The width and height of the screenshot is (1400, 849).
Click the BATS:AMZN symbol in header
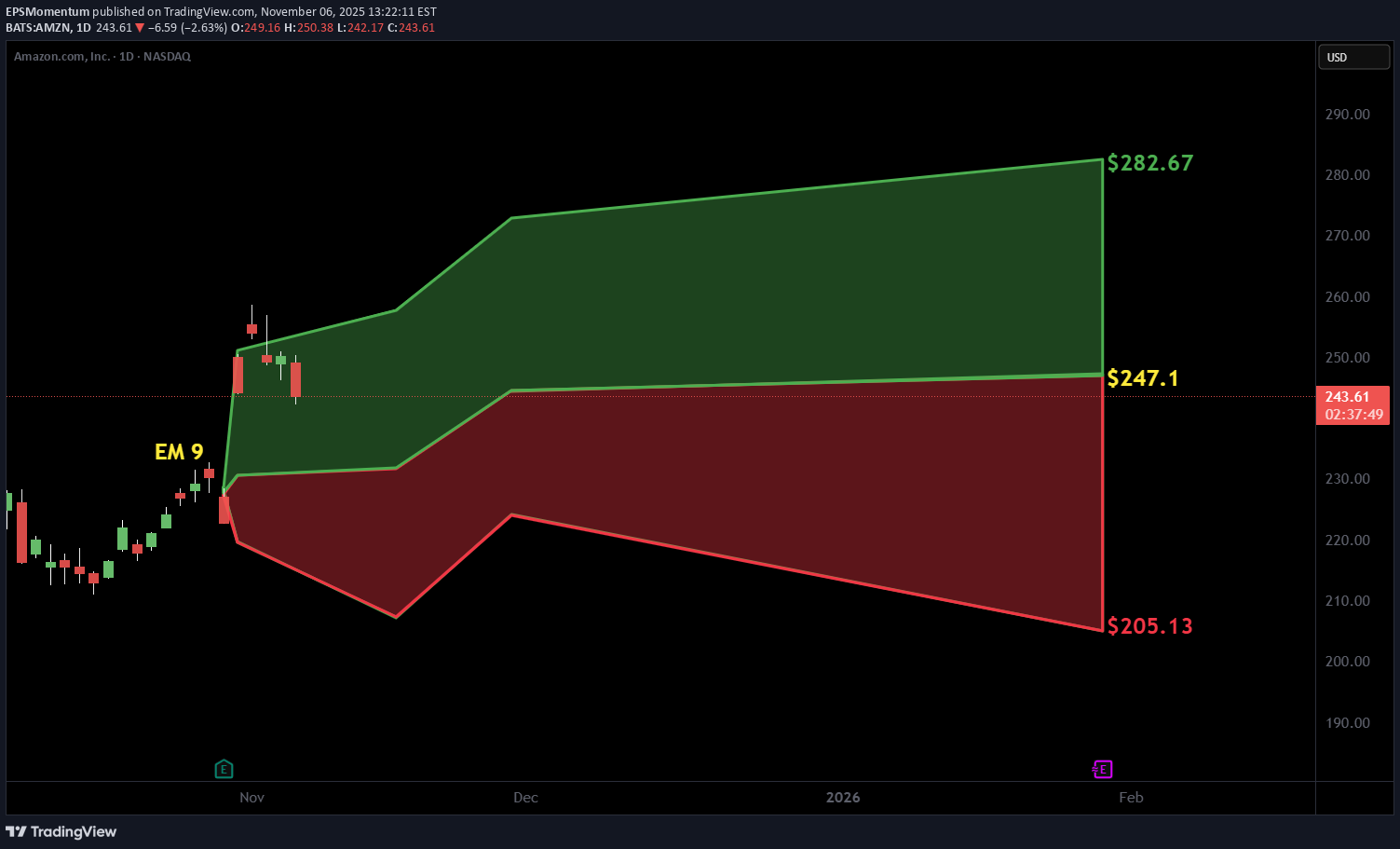pyautogui.click(x=37, y=28)
